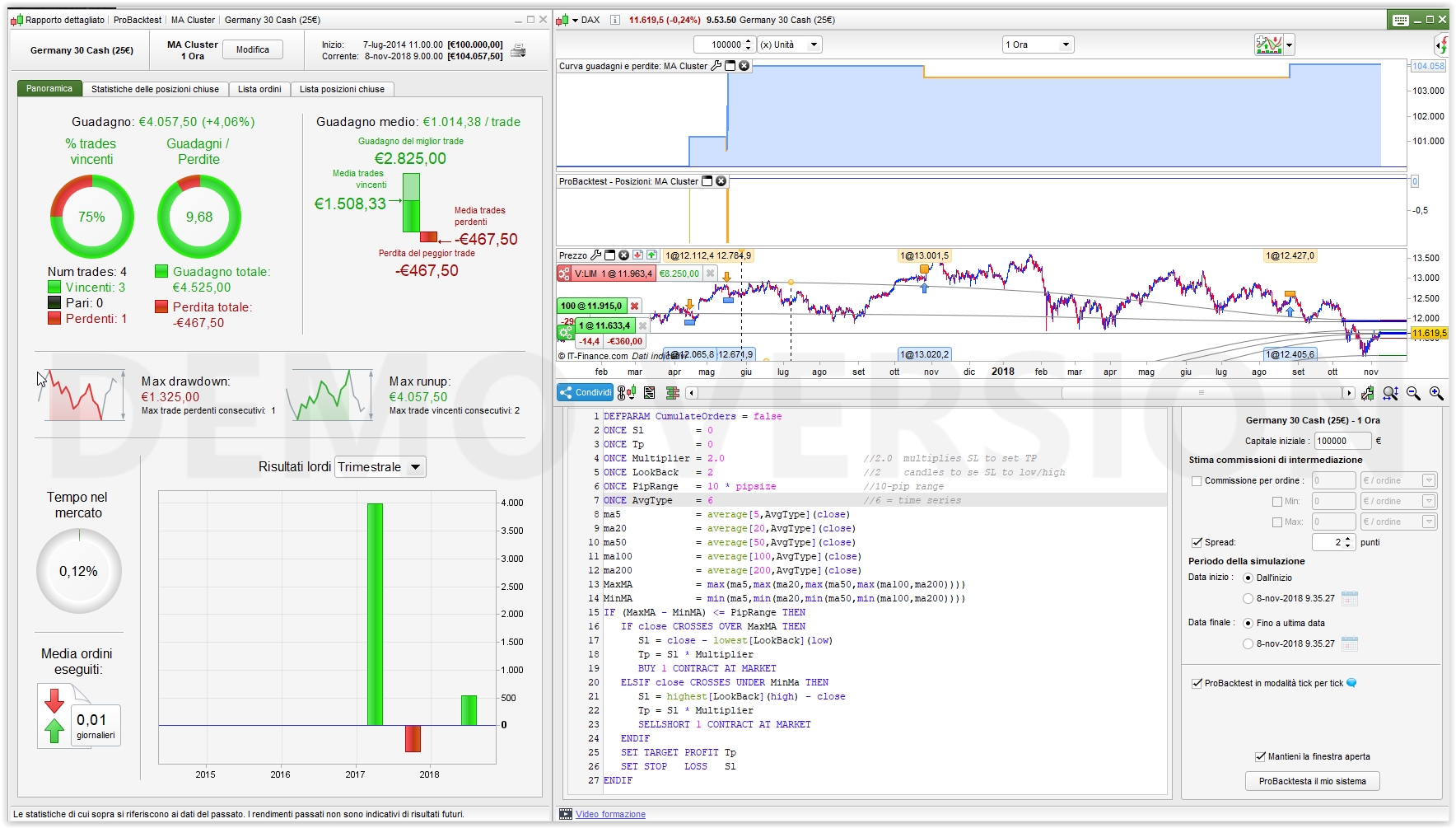Click the Modifica button

[x=253, y=49]
